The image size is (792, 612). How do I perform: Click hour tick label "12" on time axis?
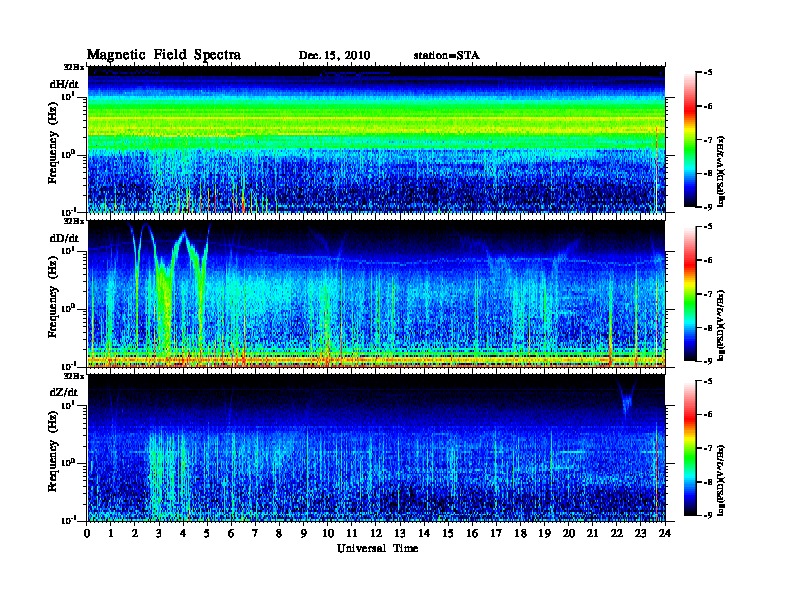coord(376,533)
